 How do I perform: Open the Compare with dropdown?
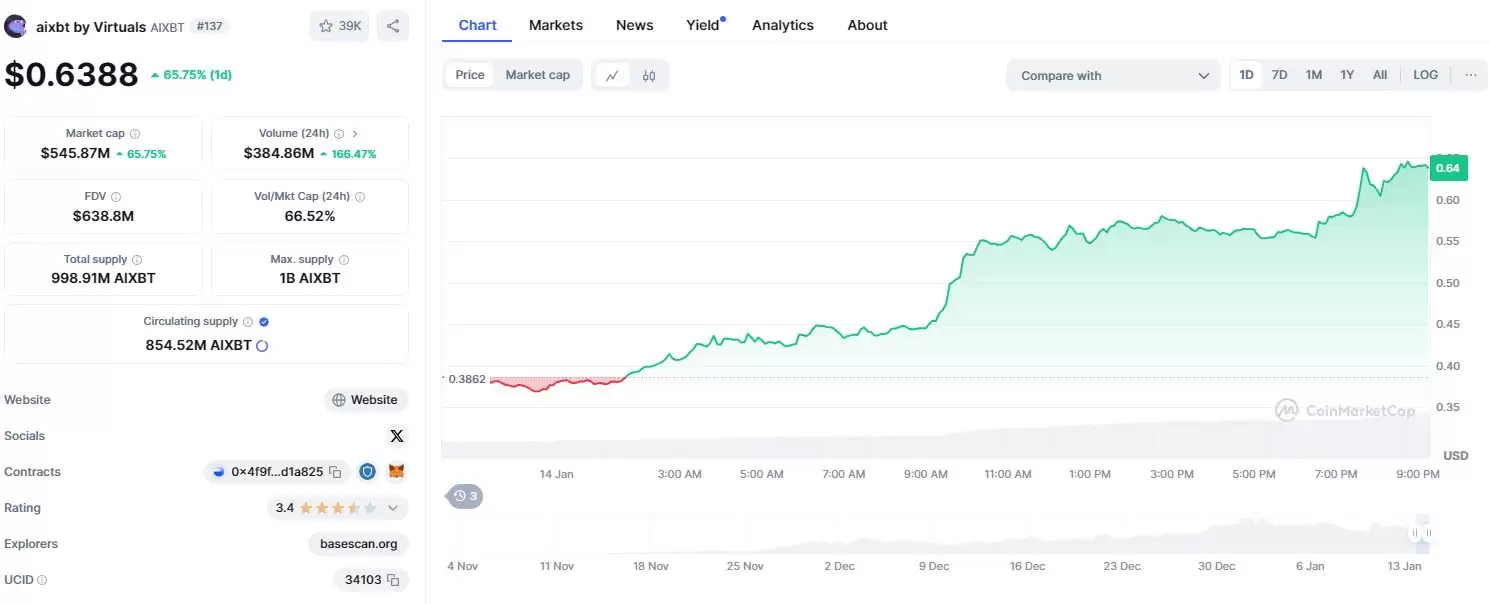pos(1113,76)
